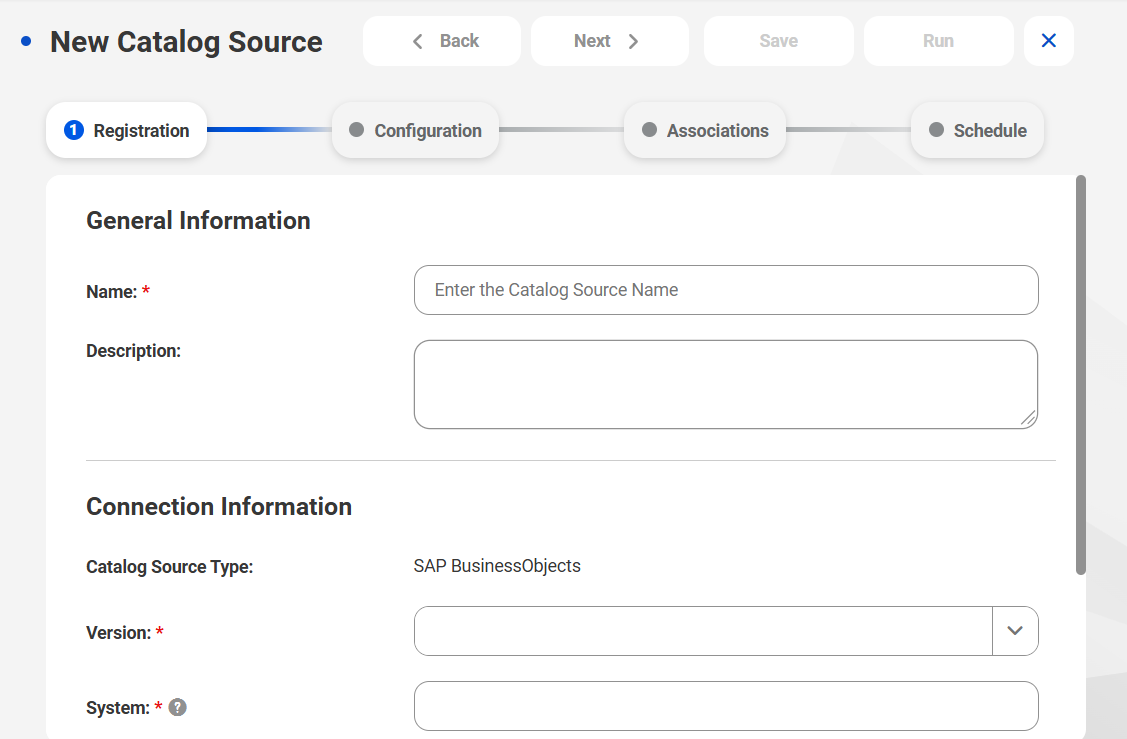This screenshot has height=739, width=1127.
Task: Click the Connection Information heading
Action: pyautogui.click(x=219, y=507)
